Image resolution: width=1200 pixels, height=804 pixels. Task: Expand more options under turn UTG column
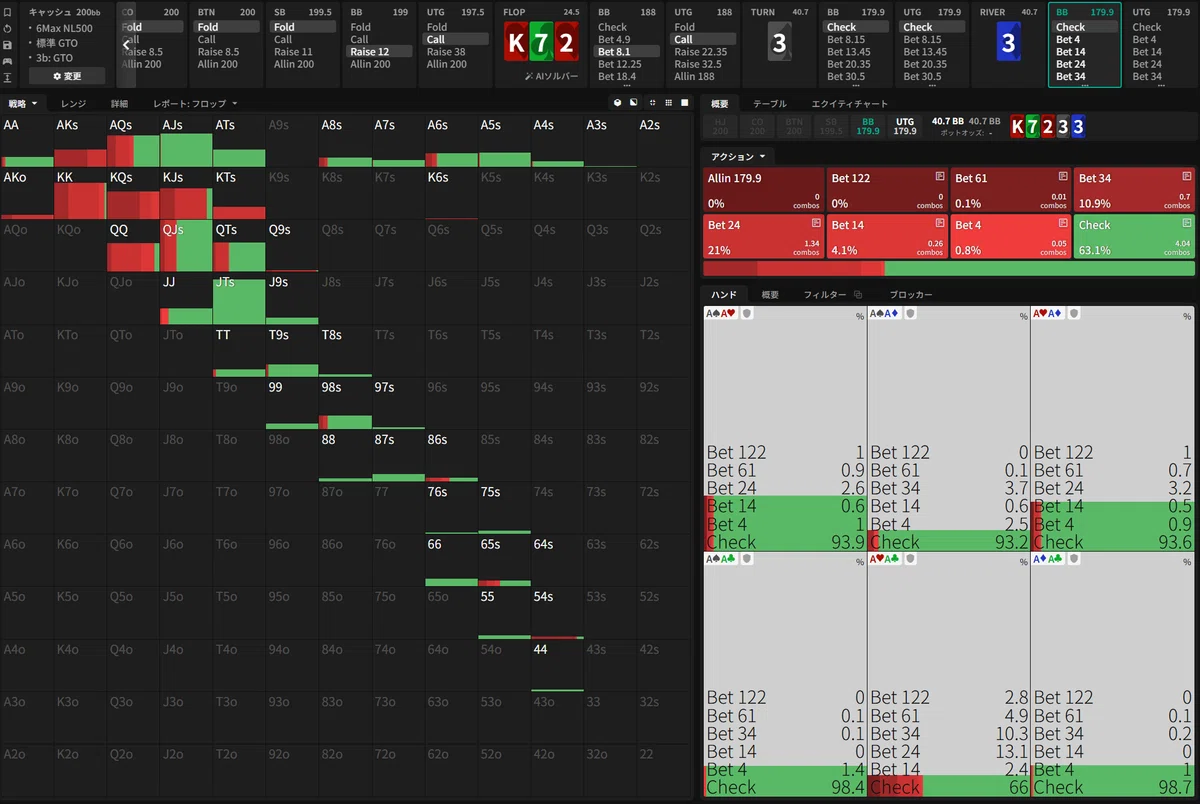click(x=932, y=85)
